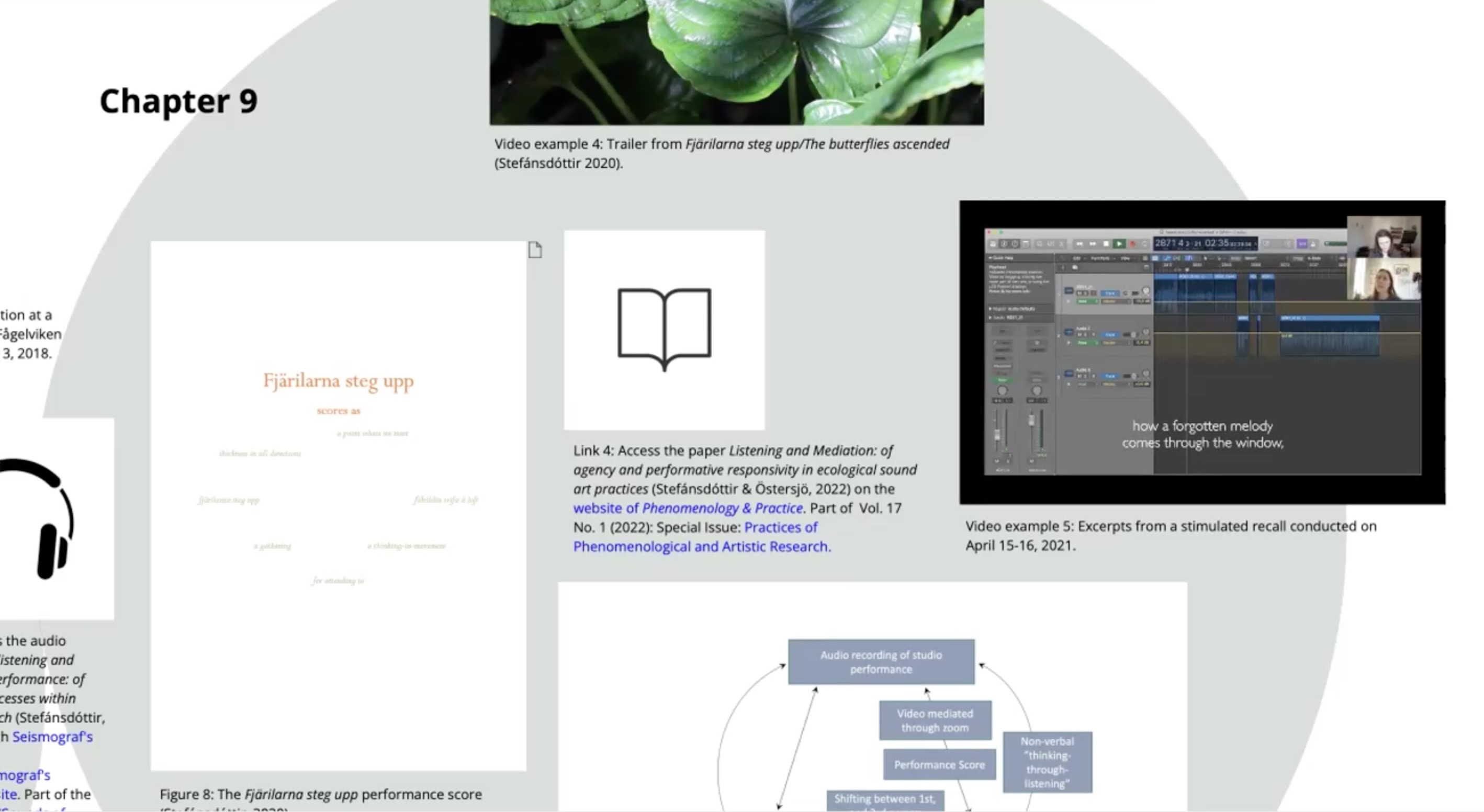The height and width of the screenshot is (812, 1484).
Task: Toggle Mute on the left mixer channel strip
Action: click(997, 461)
